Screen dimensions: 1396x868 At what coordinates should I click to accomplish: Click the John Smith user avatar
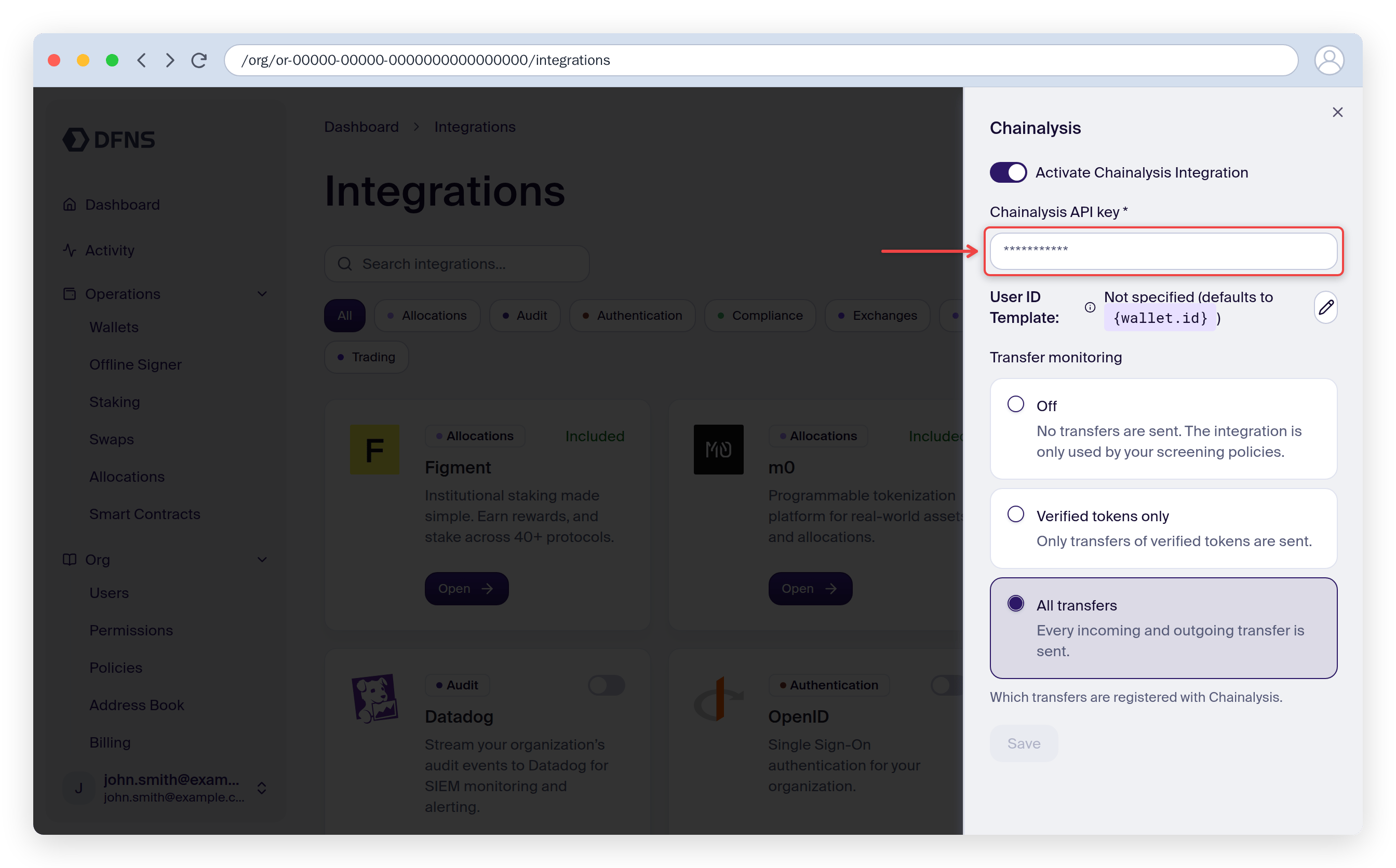[x=78, y=788]
